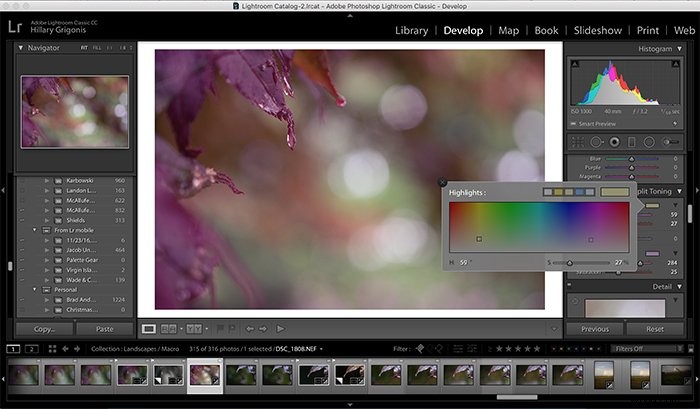Toggle filter lock switch beside Filters Off
This screenshot has width=700, height=409.
click(x=691, y=349)
